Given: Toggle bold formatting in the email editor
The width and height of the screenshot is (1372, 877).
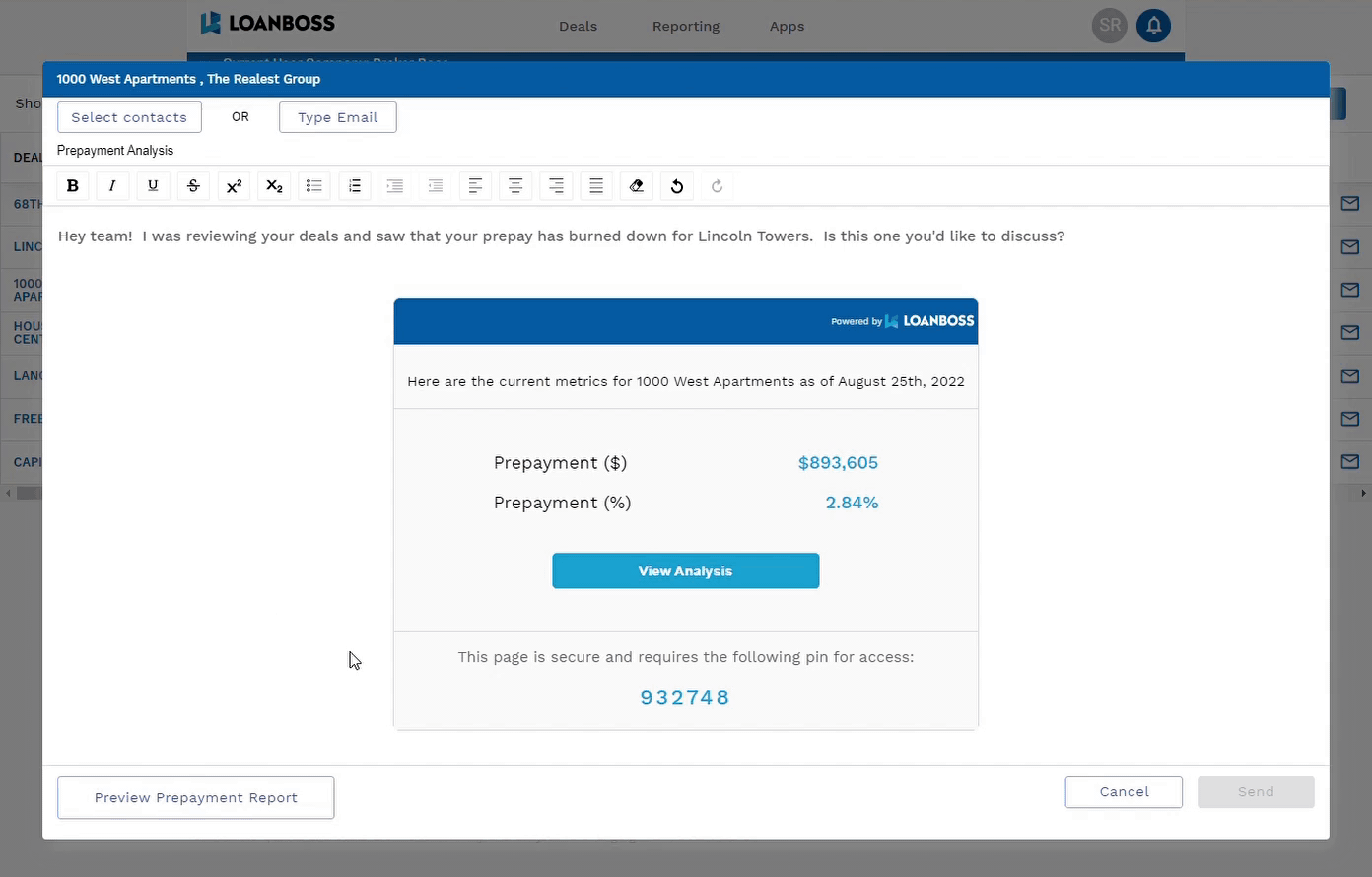Looking at the screenshot, I should (72, 186).
